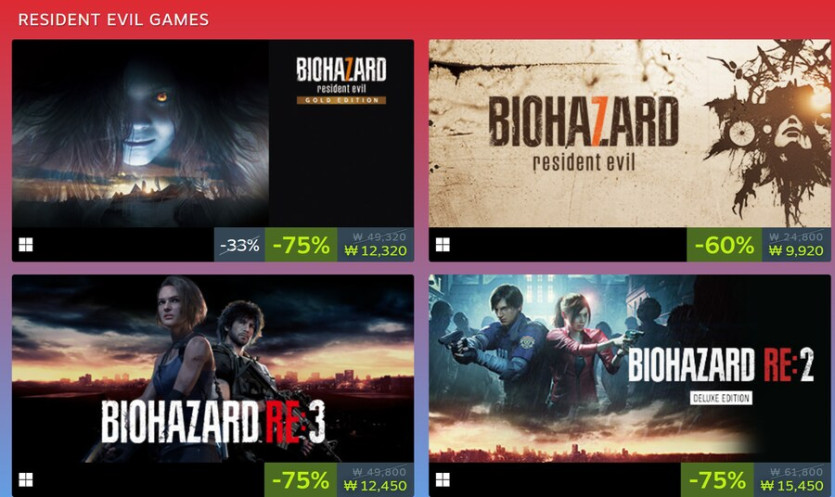Viewport: 835px width, 497px height.
Task: Select the ₩ 12,450 sale price
Action: tap(375, 486)
